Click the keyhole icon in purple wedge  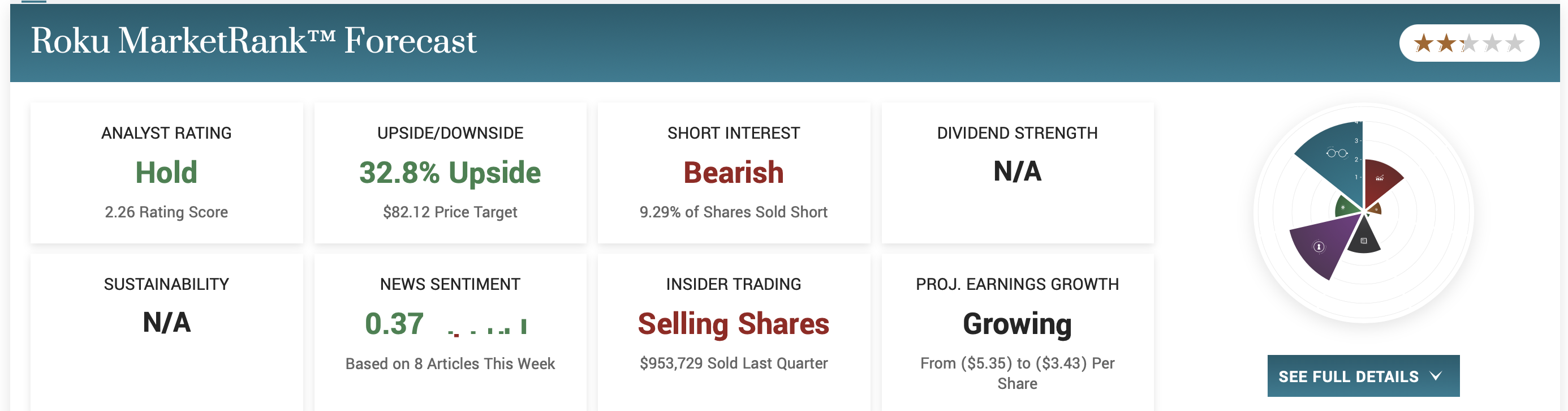point(1319,247)
